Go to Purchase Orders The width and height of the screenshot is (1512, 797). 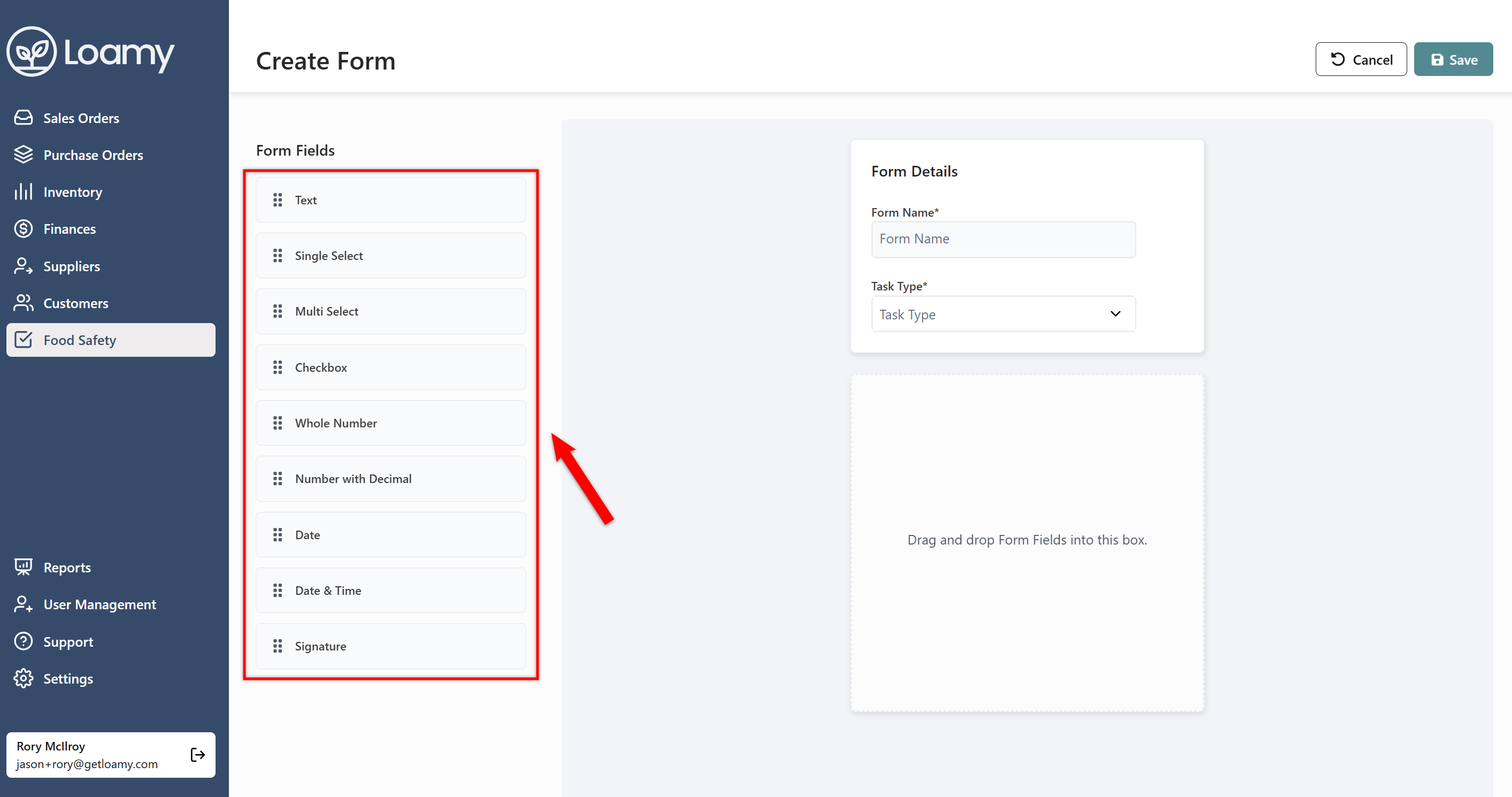[x=111, y=155]
